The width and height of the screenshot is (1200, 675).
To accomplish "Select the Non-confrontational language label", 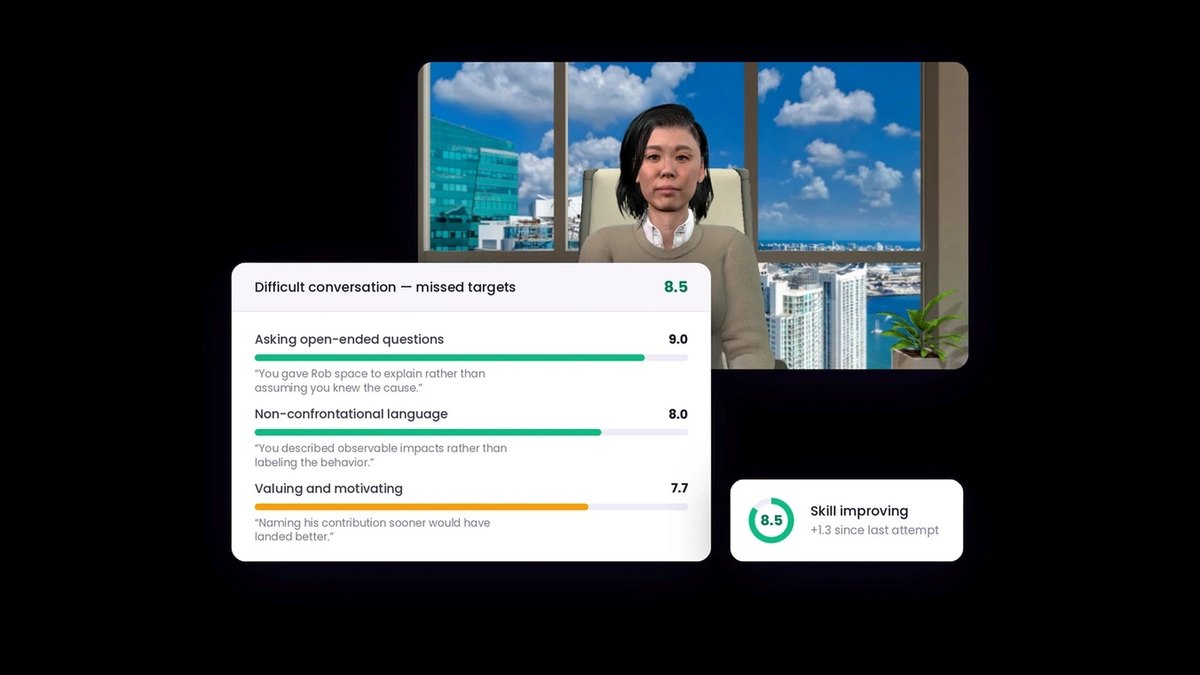I will 351,414.
